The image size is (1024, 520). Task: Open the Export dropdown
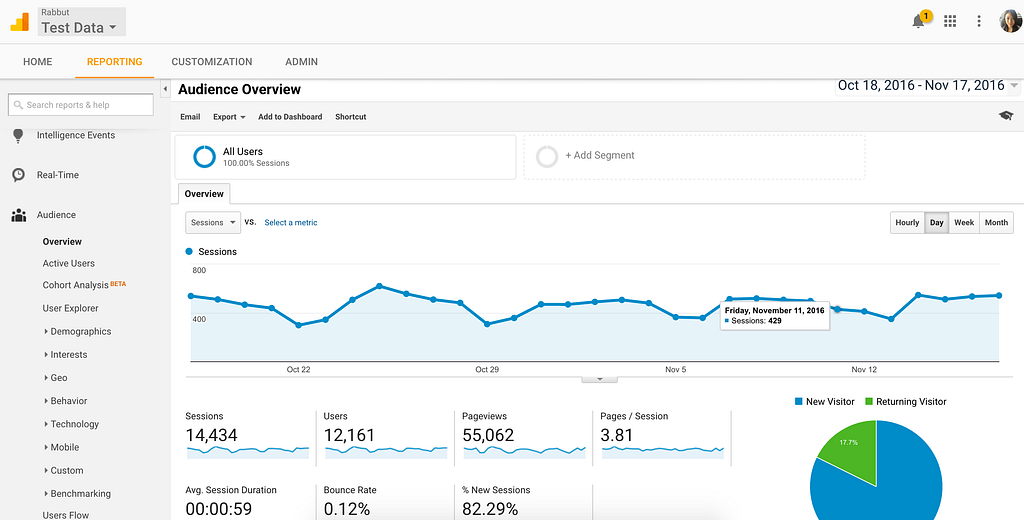(229, 117)
